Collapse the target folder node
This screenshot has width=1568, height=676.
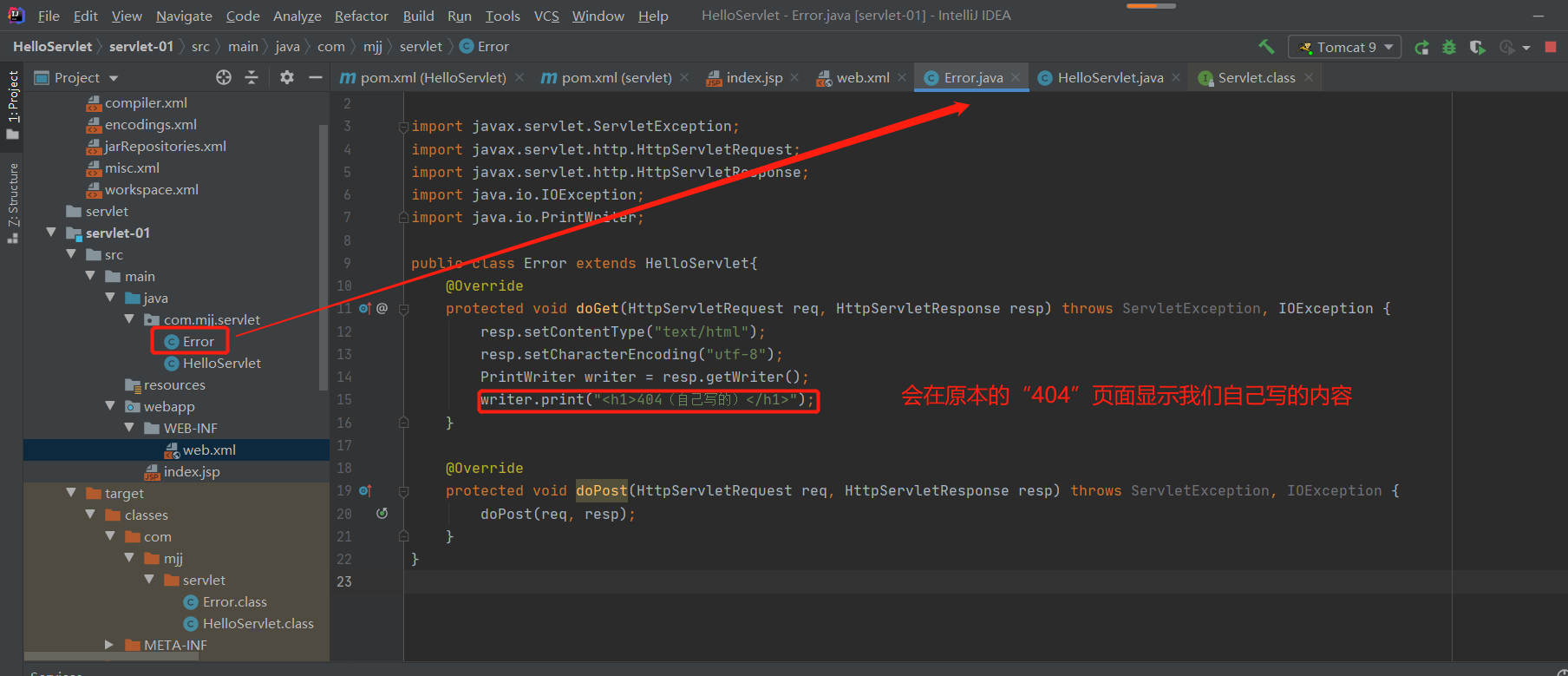[71, 493]
